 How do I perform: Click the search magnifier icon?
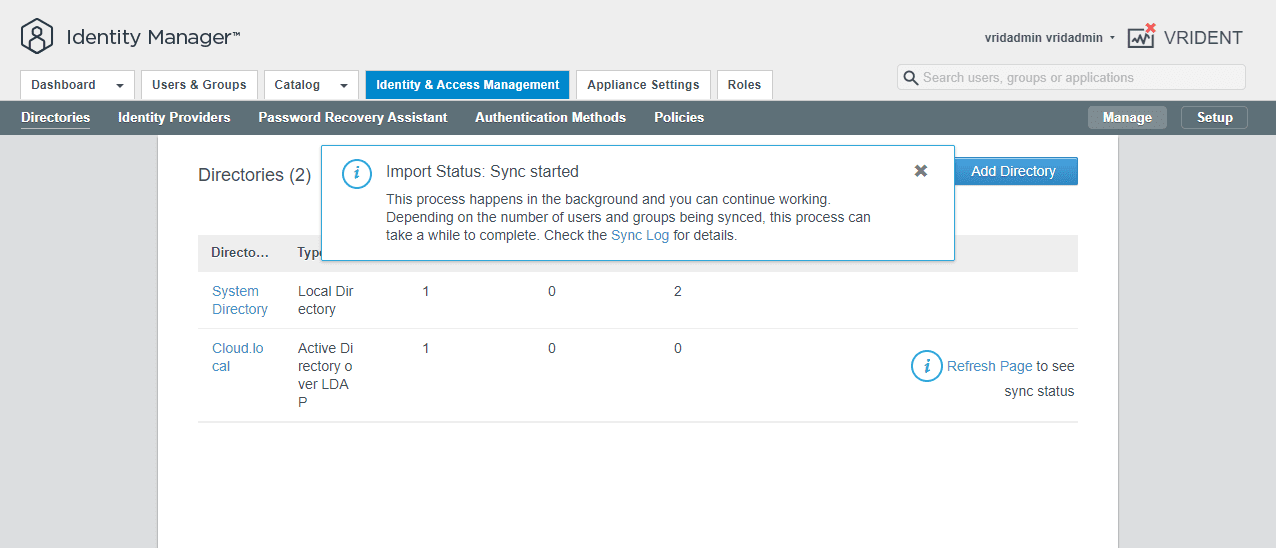click(x=910, y=78)
